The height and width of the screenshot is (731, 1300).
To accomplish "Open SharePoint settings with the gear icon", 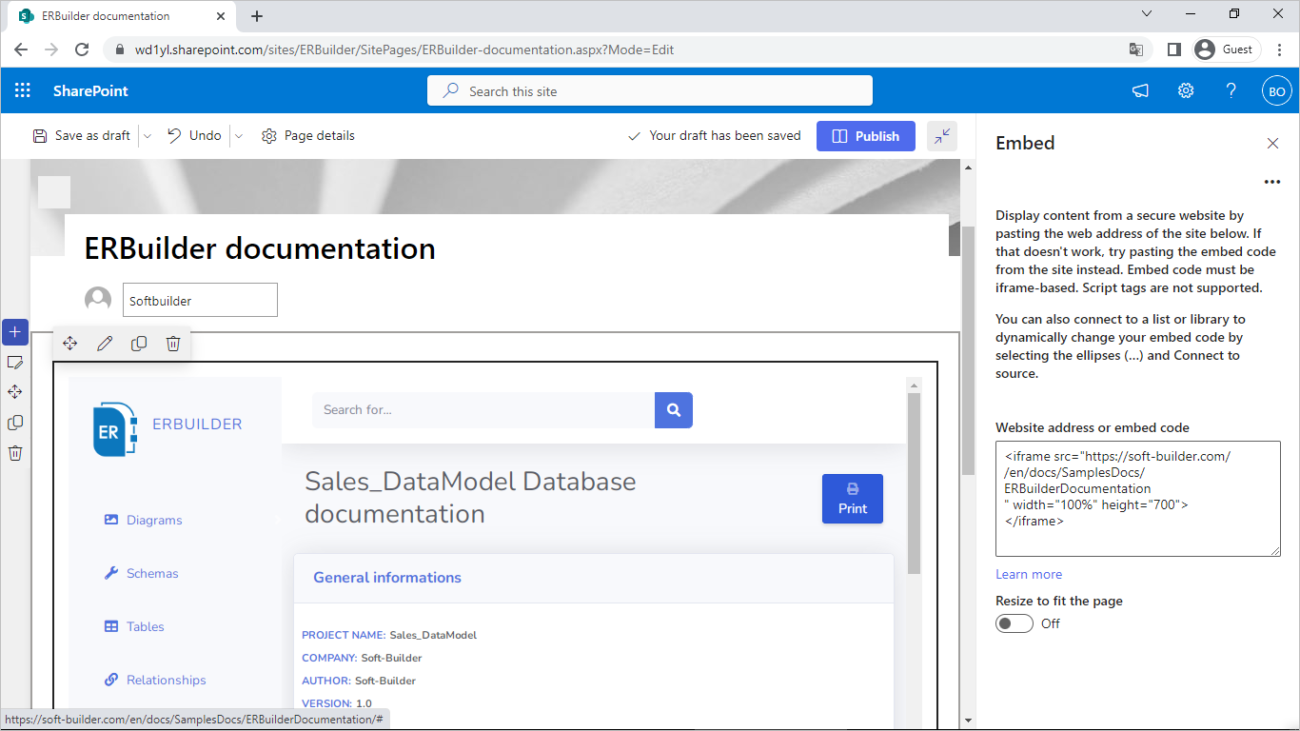I will coord(1185,90).
